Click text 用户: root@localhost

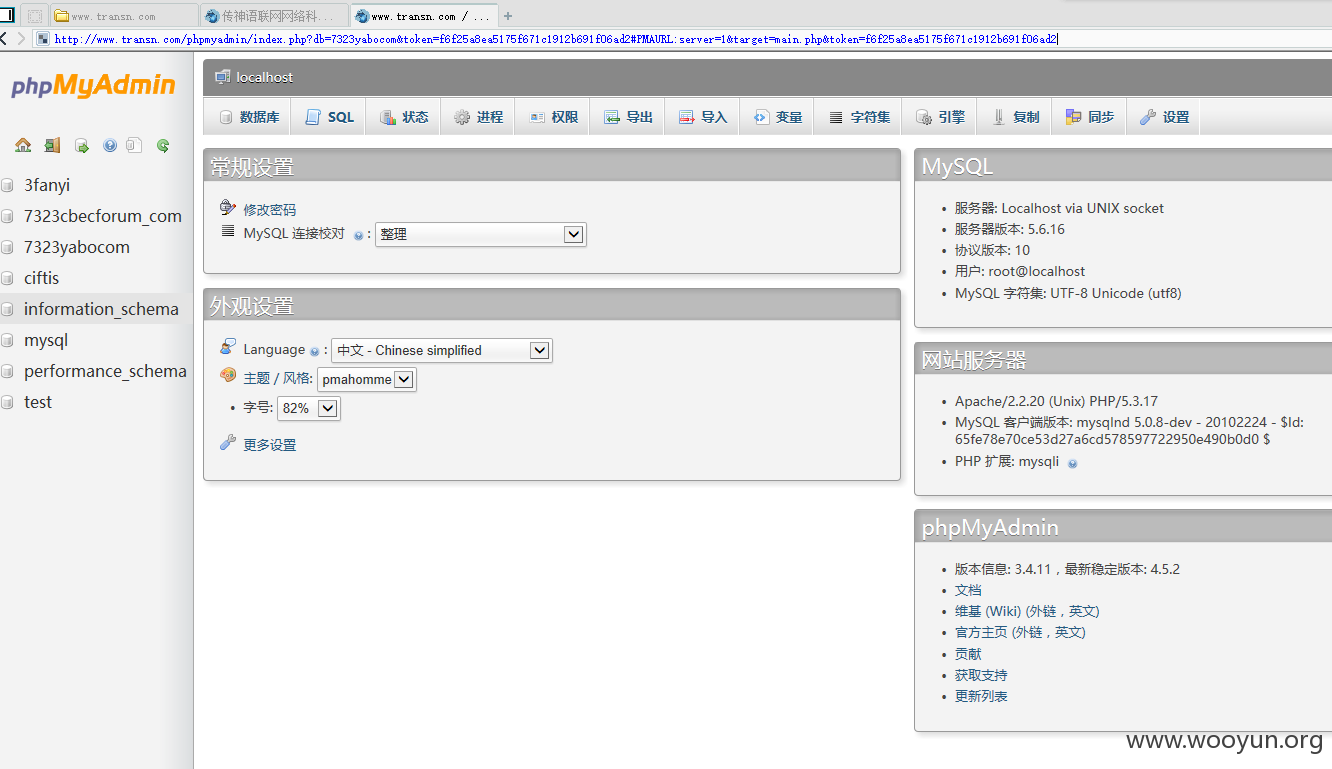click(x=1020, y=271)
